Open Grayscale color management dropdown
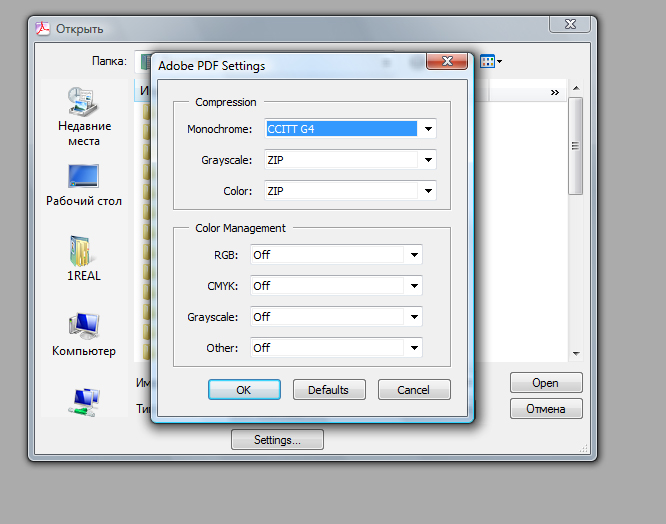Screen dimensions: 666x524 [336, 317]
